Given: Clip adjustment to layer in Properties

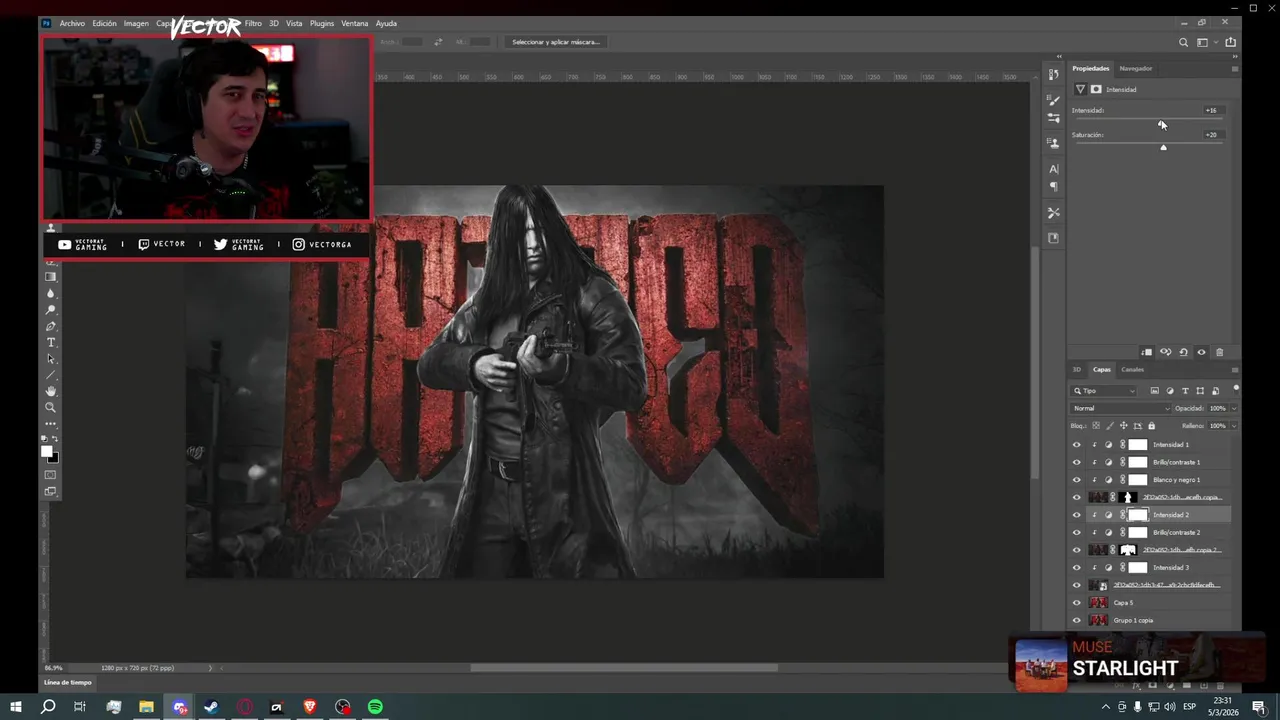Looking at the screenshot, I should 1147,352.
